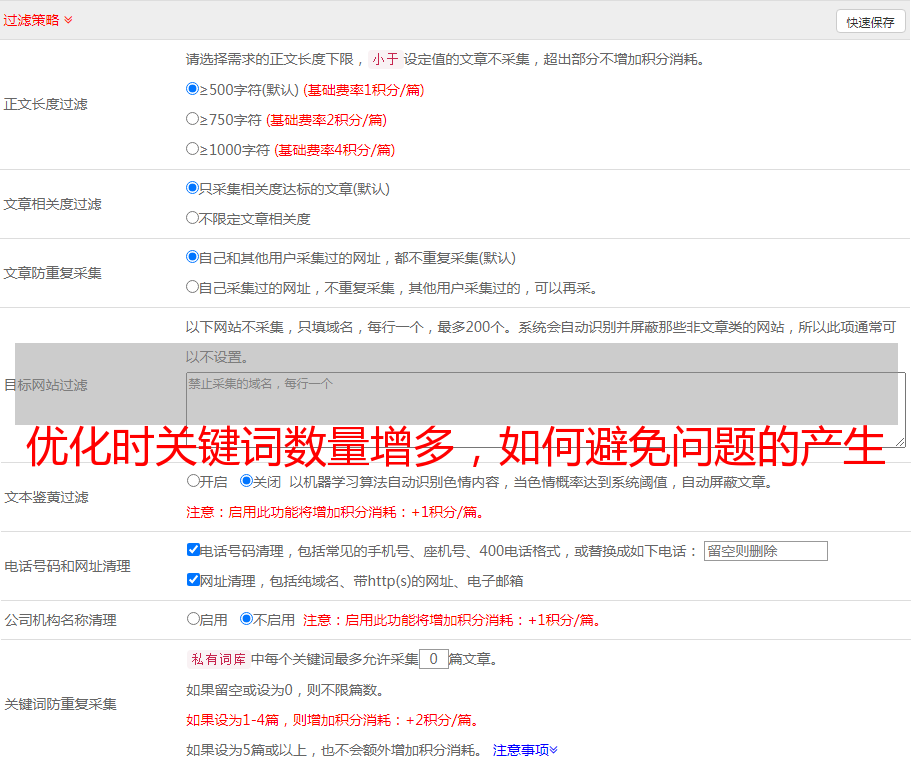The image size is (912, 768).
Task: Enable 文本鉴黄过滤 with 开启 radio
Action: (193, 481)
